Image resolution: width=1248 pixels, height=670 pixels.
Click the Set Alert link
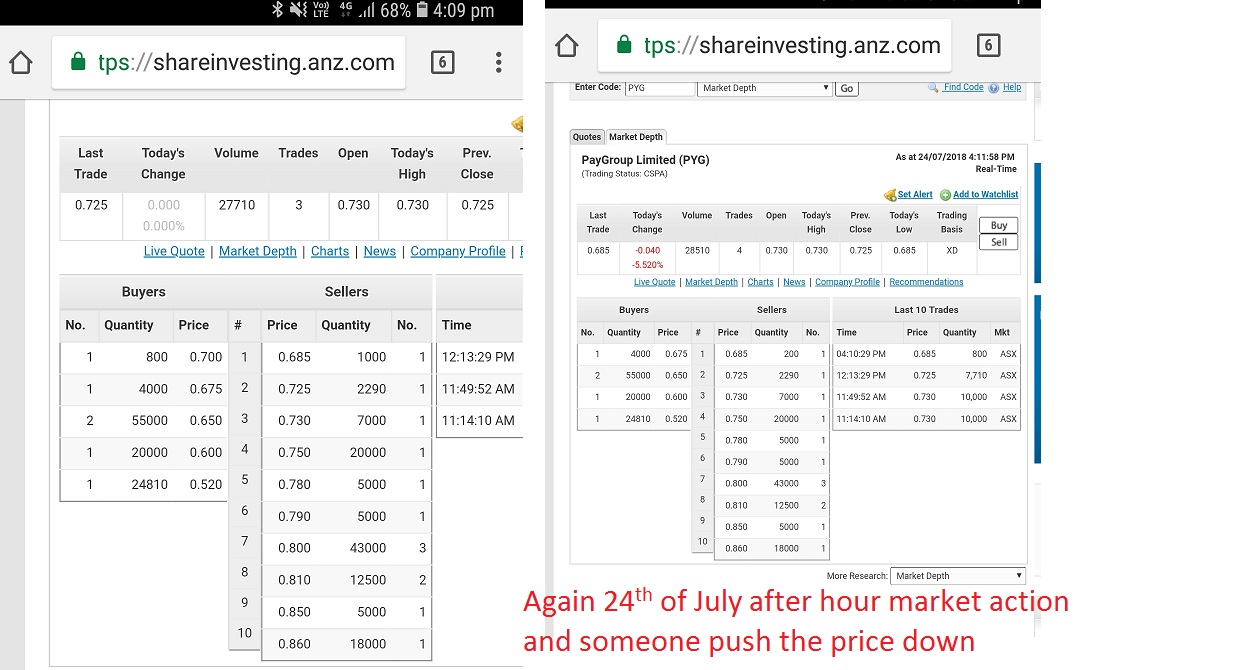915,195
